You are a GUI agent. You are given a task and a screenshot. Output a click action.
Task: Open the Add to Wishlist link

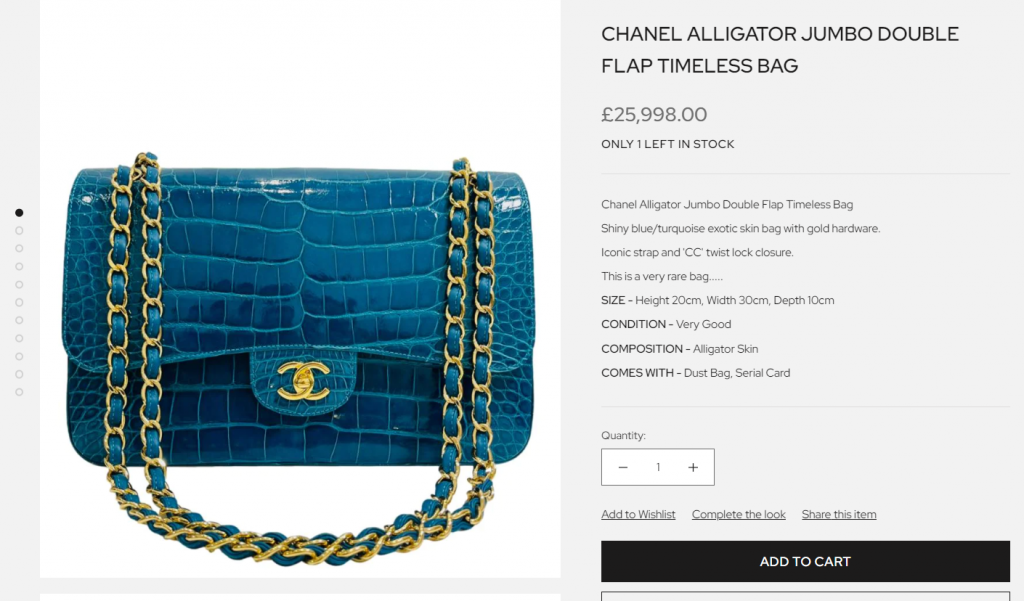(638, 514)
